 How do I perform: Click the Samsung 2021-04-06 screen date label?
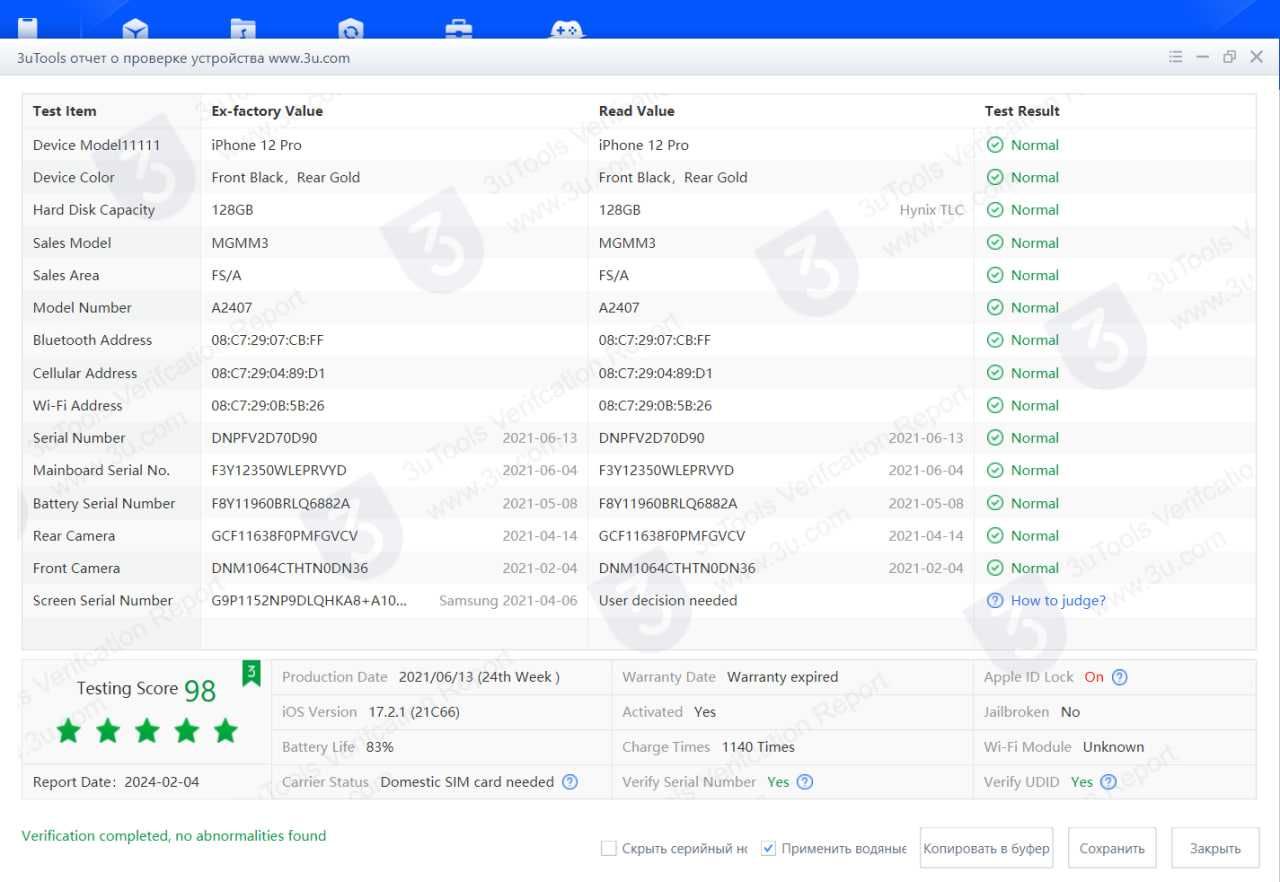(x=508, y=601)
